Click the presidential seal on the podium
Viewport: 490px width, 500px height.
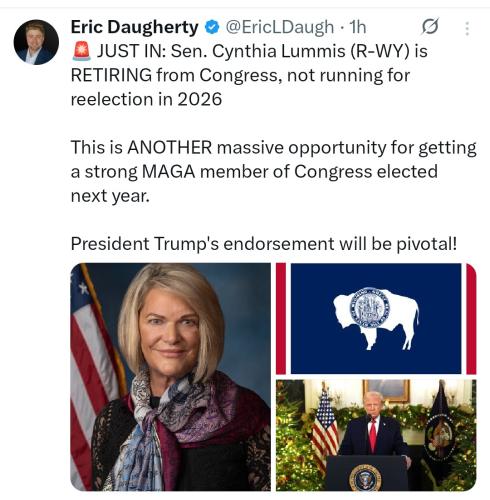tap(365, 478)
